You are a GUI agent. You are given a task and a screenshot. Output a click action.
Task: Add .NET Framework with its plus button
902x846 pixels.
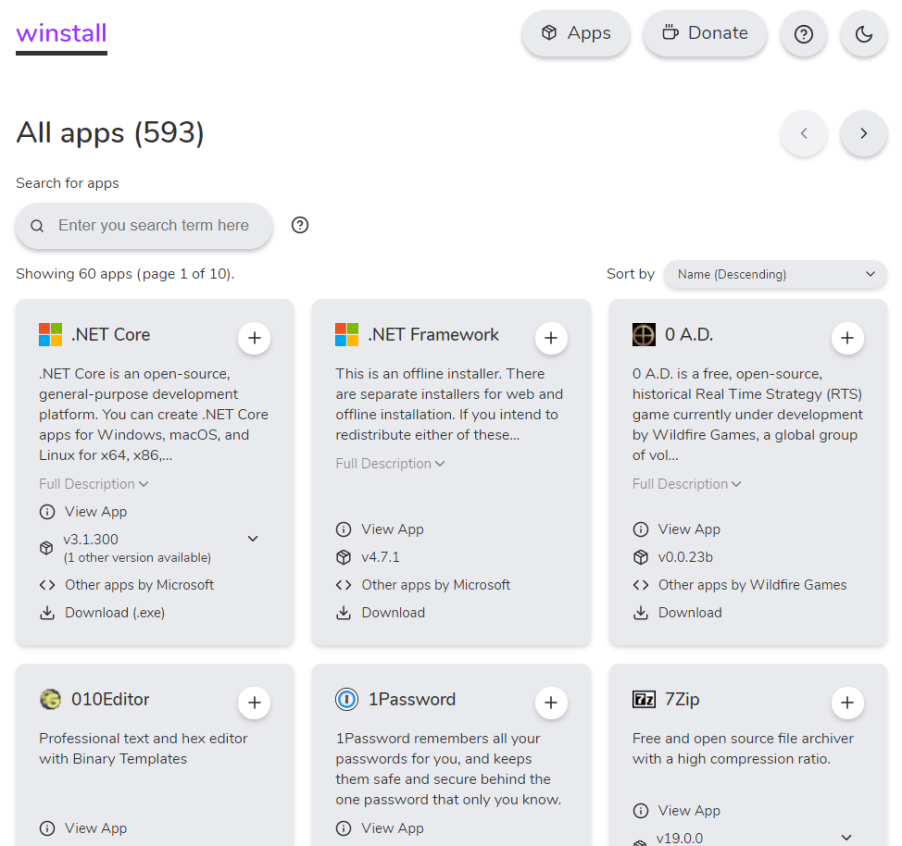click(x=551, y=338)
